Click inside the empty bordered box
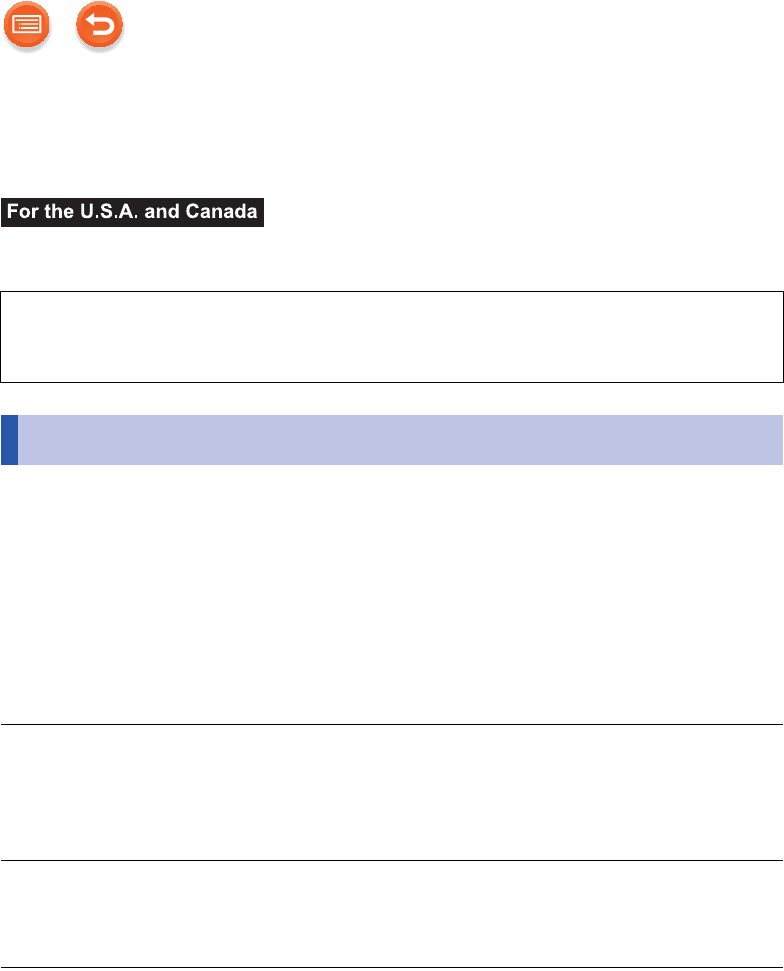 click(391, 337)
